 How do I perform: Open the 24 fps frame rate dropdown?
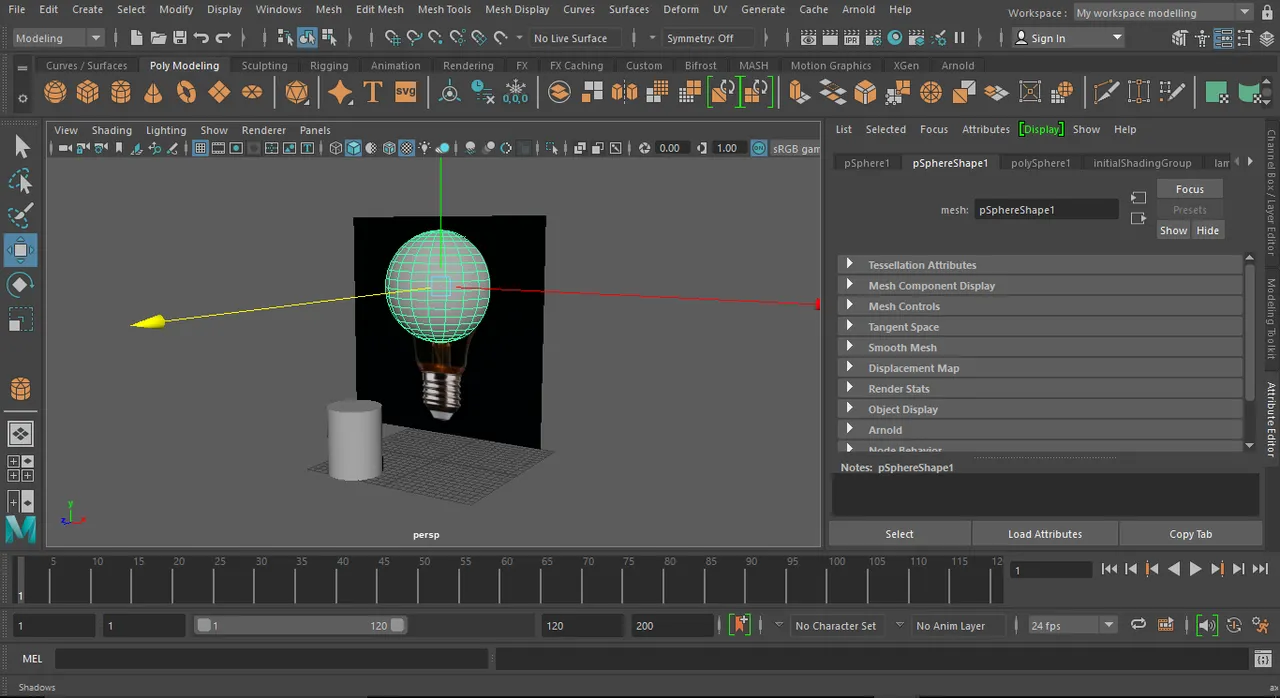coord(1072,626)
